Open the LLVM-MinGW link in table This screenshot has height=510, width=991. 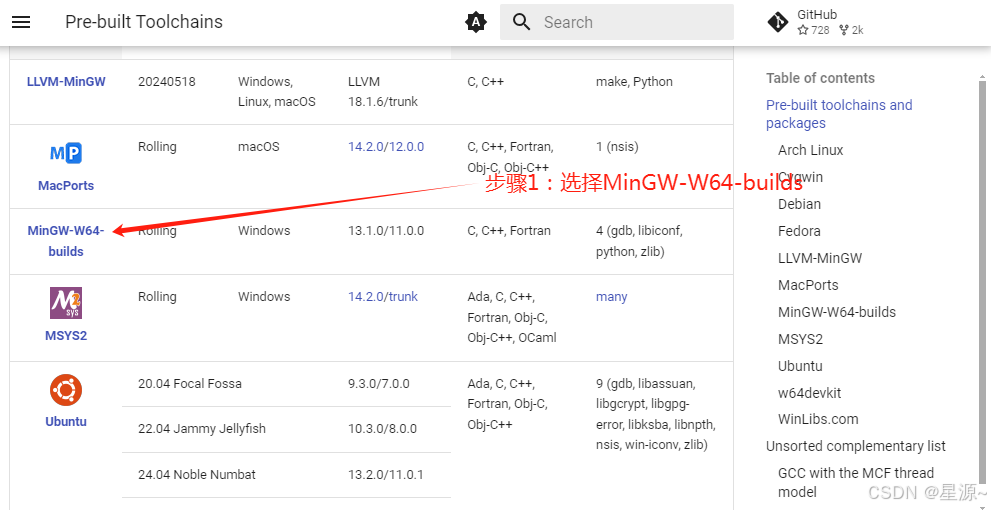(x=66, y=82)
